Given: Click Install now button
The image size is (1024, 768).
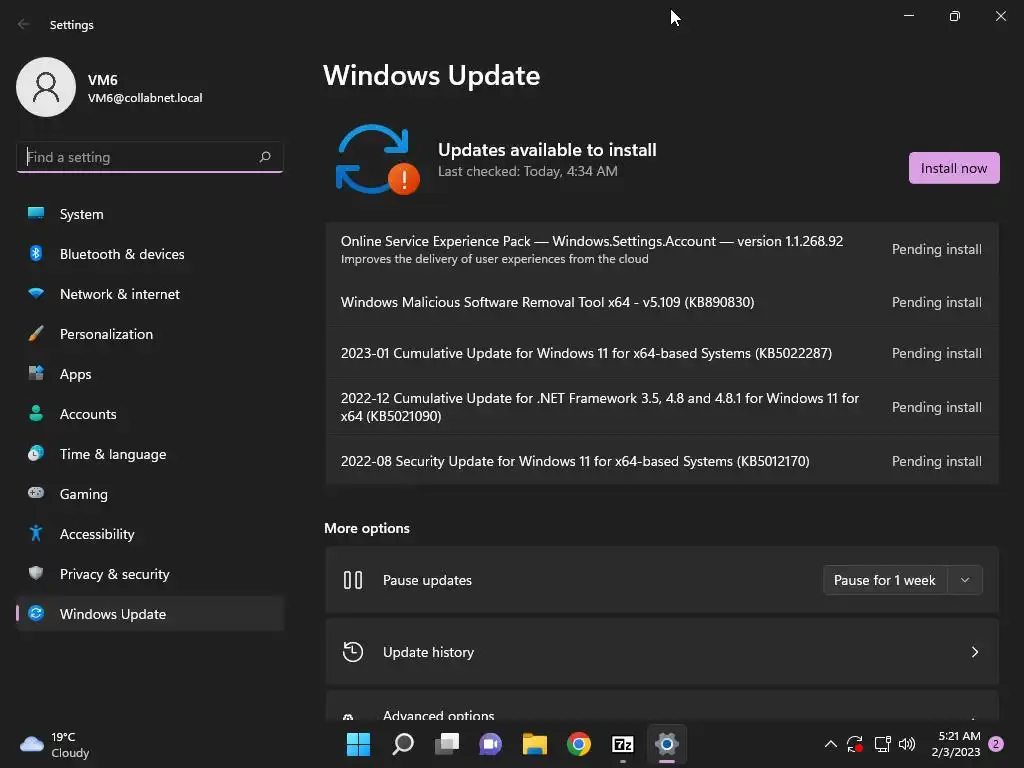Looking at the screenshot, I should [953, 168].
